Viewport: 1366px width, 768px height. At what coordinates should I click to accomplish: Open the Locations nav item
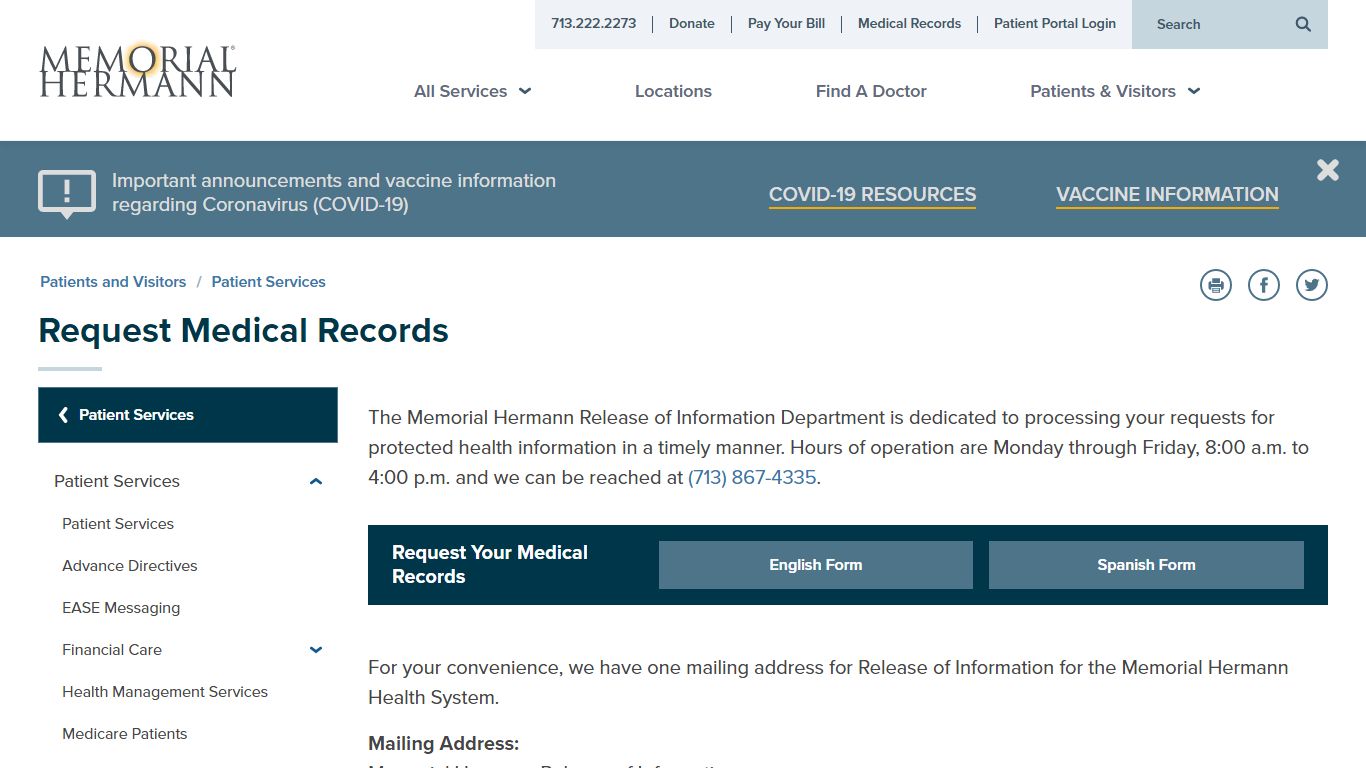click(x=673, y=91)
